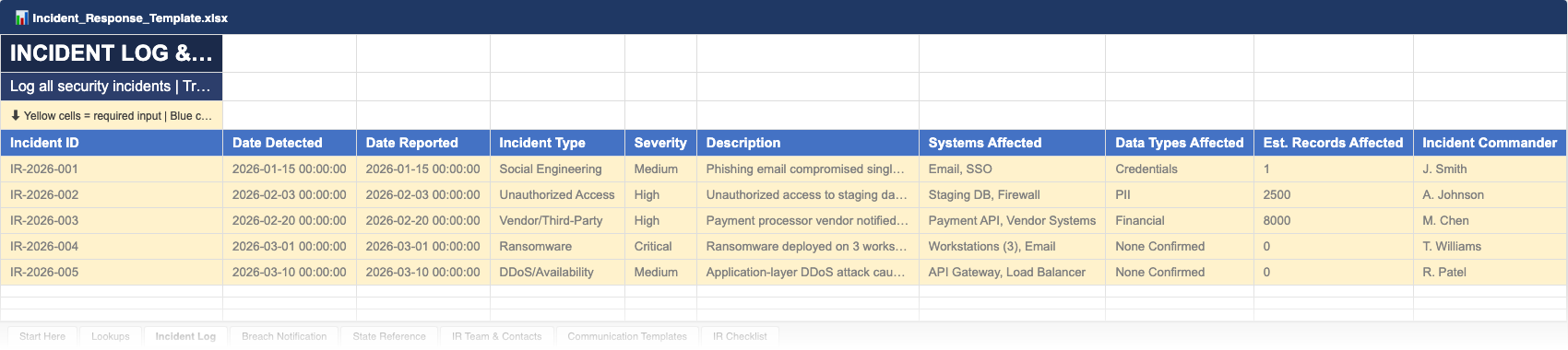Click Date Detected 2026-02-20 cell

pos(290,221)
